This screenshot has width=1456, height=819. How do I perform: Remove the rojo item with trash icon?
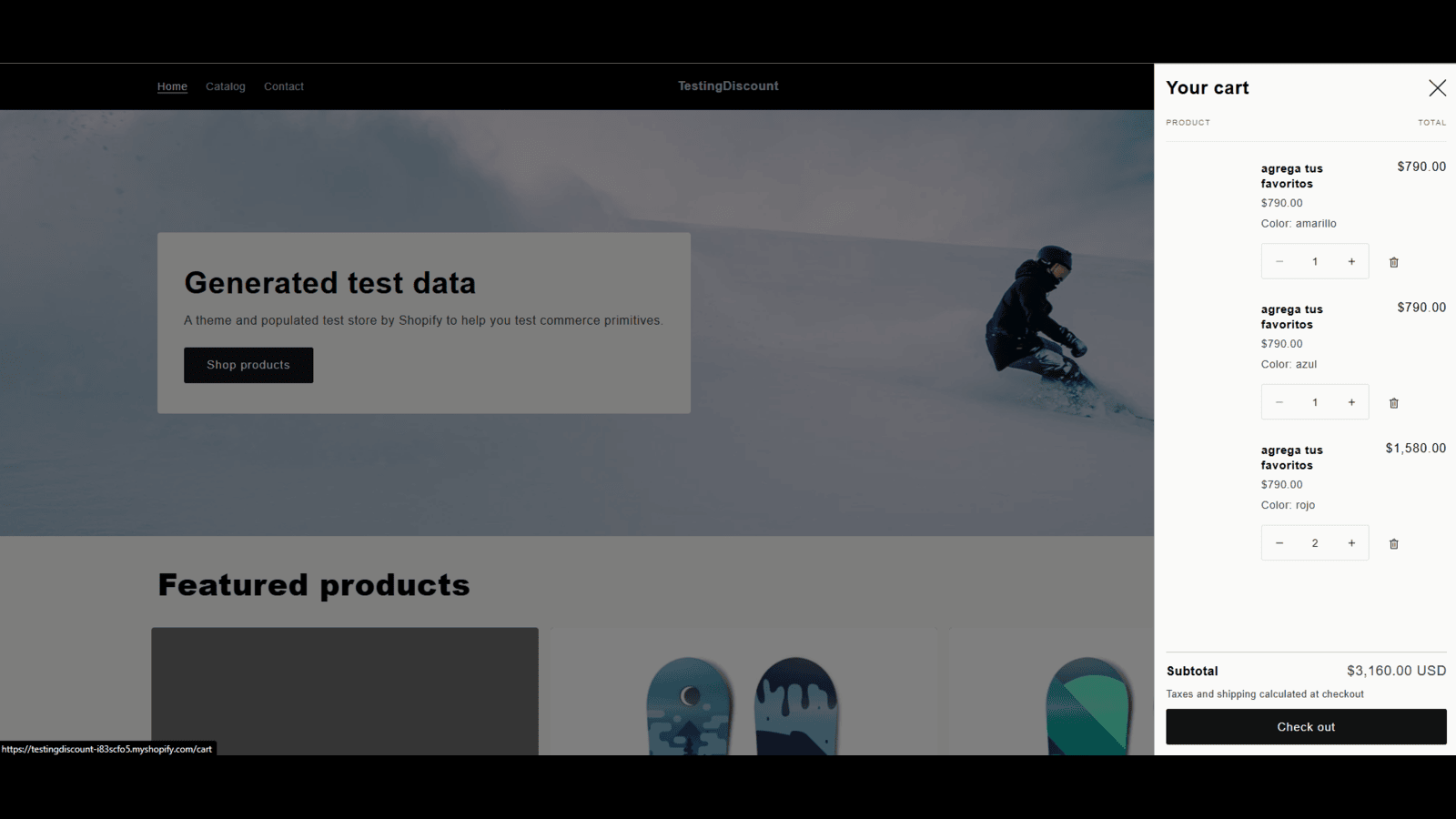coord(1393,544)
